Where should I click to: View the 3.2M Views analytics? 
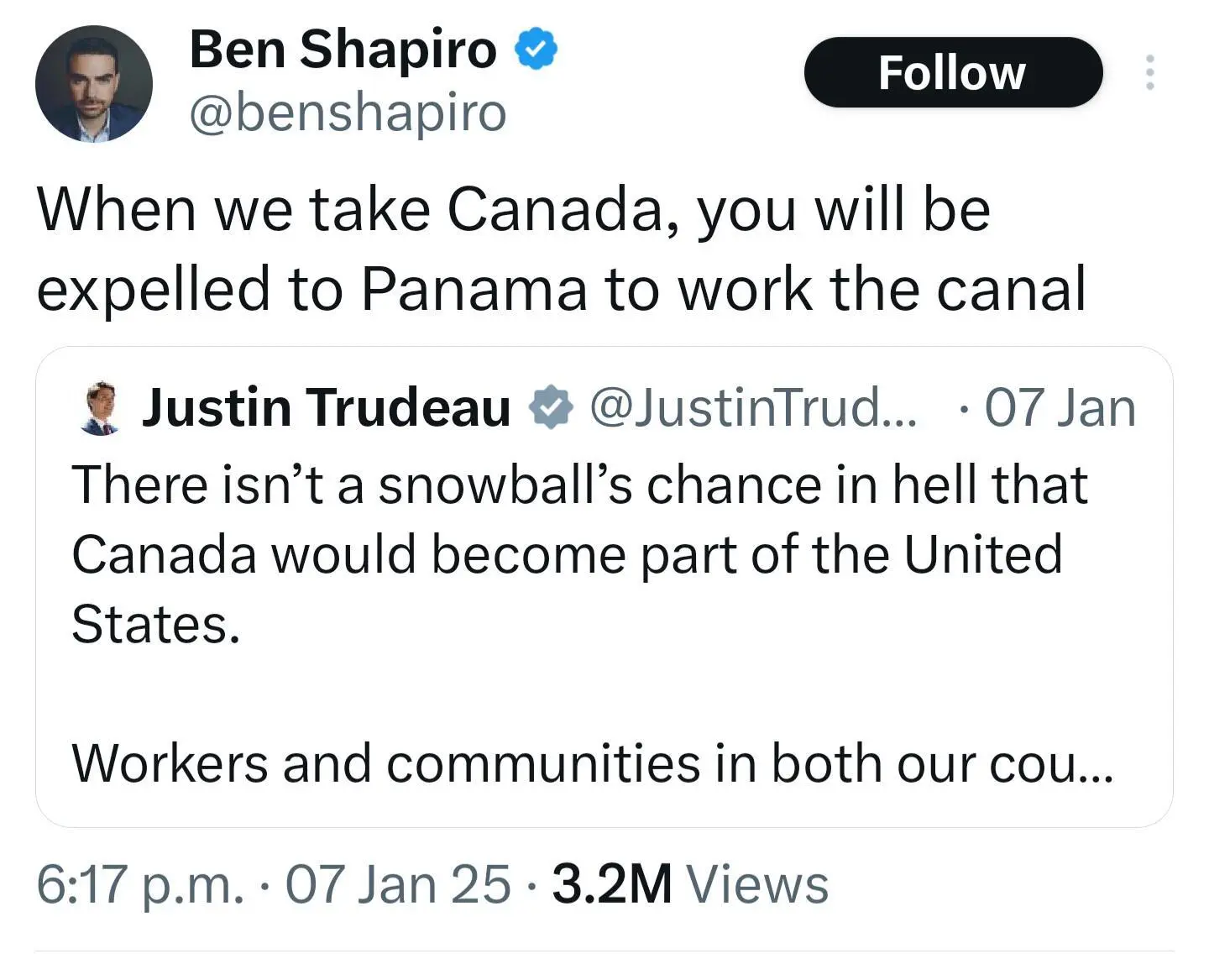[690, 884]
